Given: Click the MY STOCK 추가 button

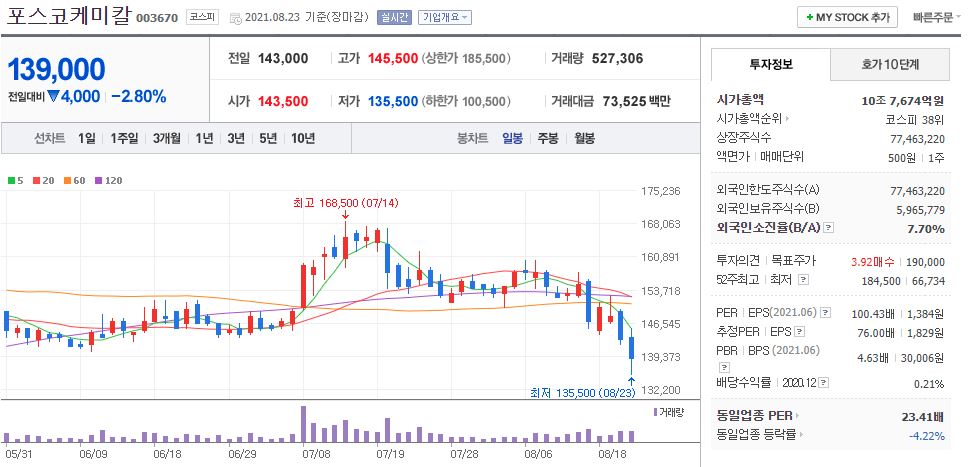Looking at the screenshot, I should click(847, 17).
